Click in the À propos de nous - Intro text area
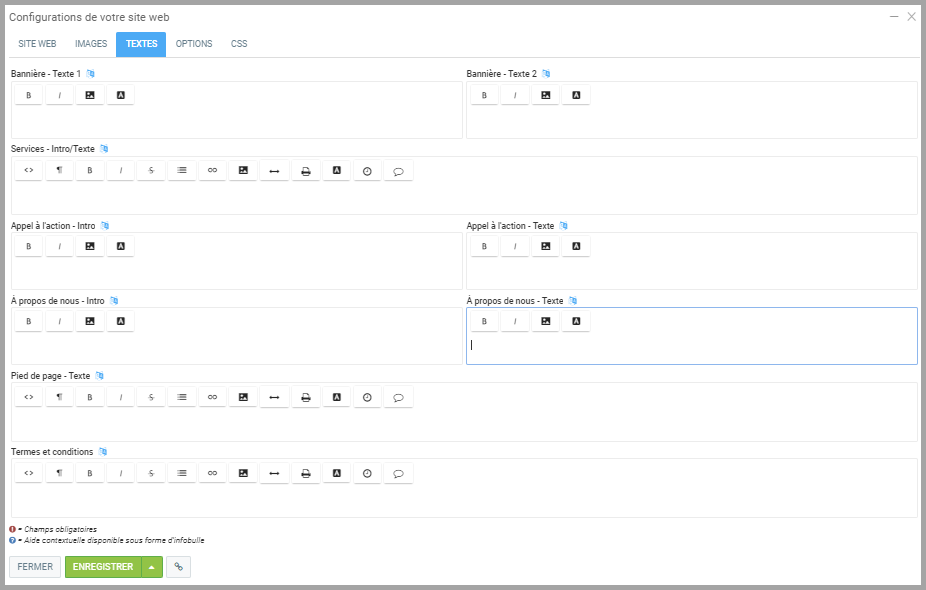Image resolution: width=926 pixels, height=590 pixels. (236, 349)
